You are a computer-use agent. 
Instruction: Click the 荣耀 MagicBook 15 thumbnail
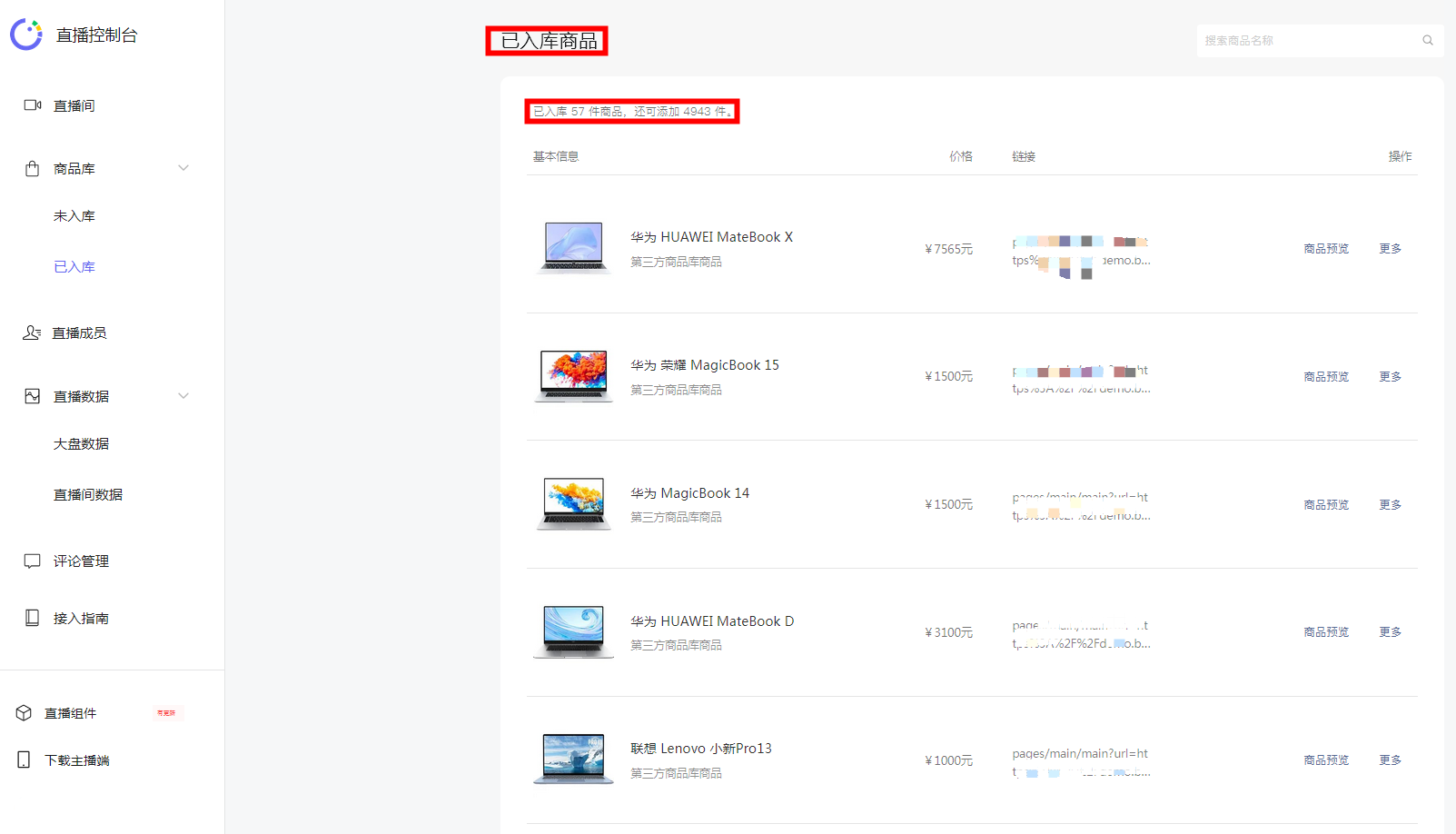[x=574, y=375]
